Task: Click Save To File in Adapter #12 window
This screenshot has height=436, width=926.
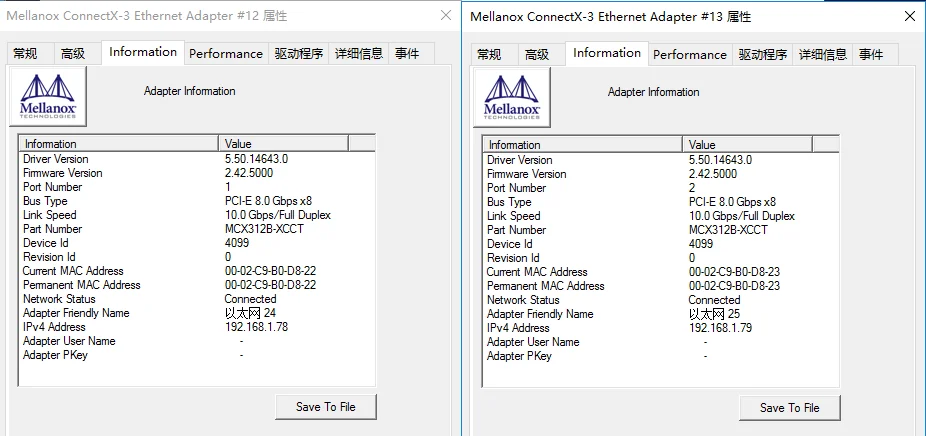Action: tap(326, 406)
